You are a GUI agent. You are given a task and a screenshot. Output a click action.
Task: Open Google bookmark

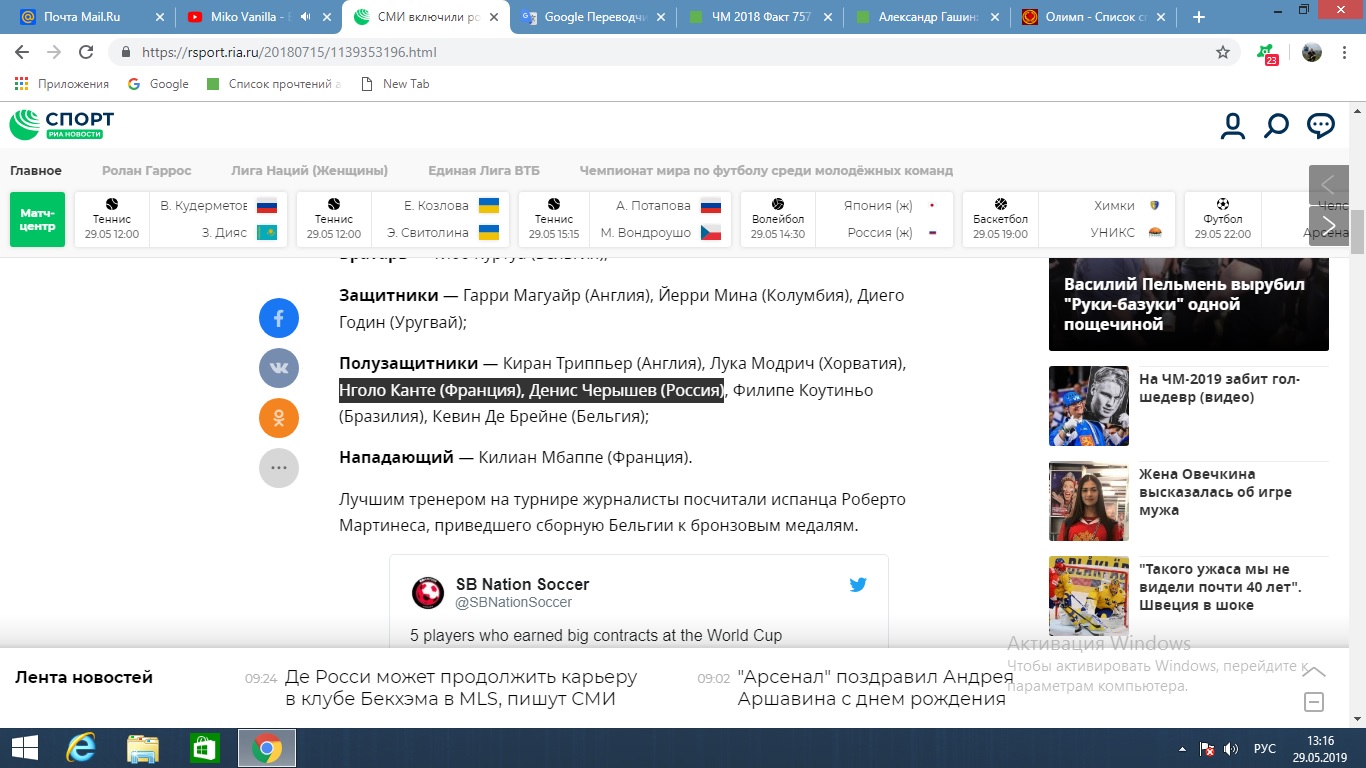pos(158,84)
